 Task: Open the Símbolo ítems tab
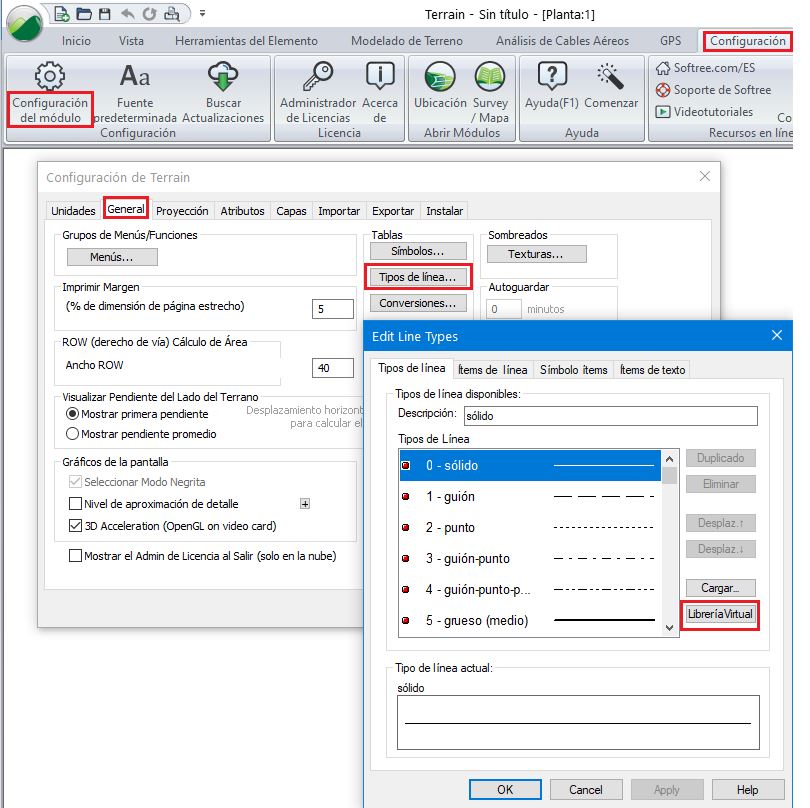pos(573,370)
